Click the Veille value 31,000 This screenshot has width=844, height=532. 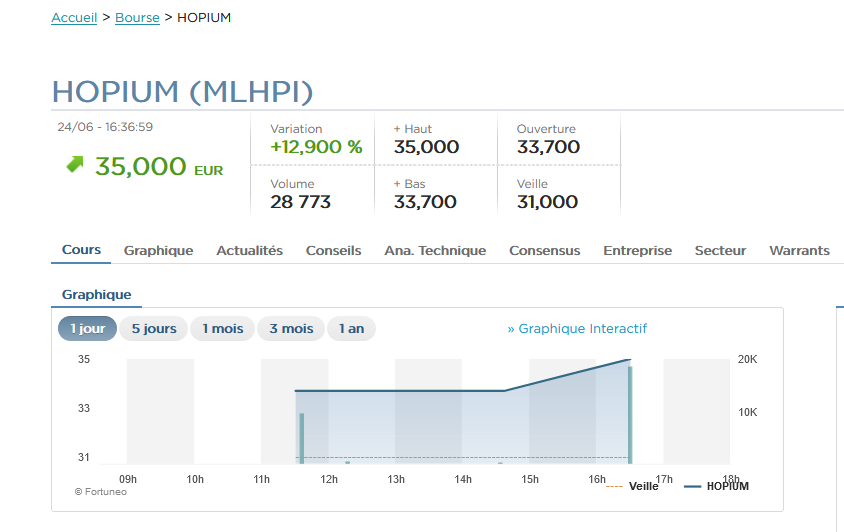[x=547, y=202]
